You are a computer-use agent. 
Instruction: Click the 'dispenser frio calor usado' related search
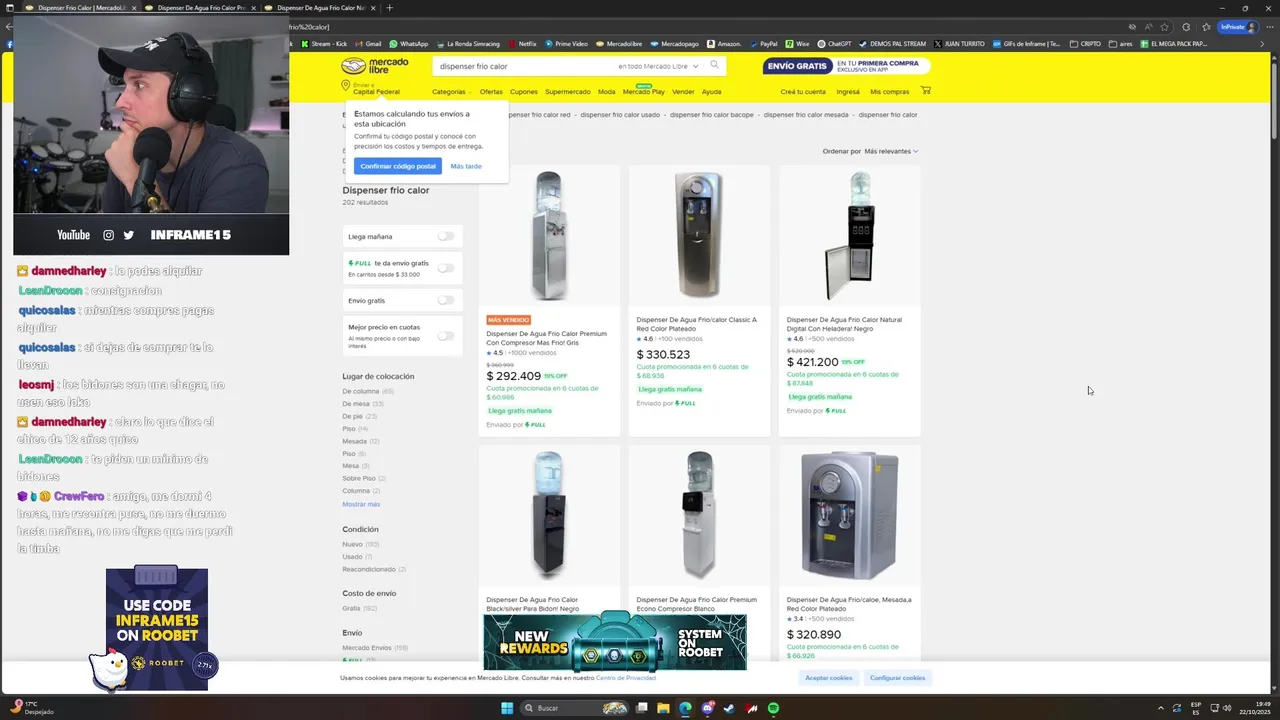pos(620,115)
